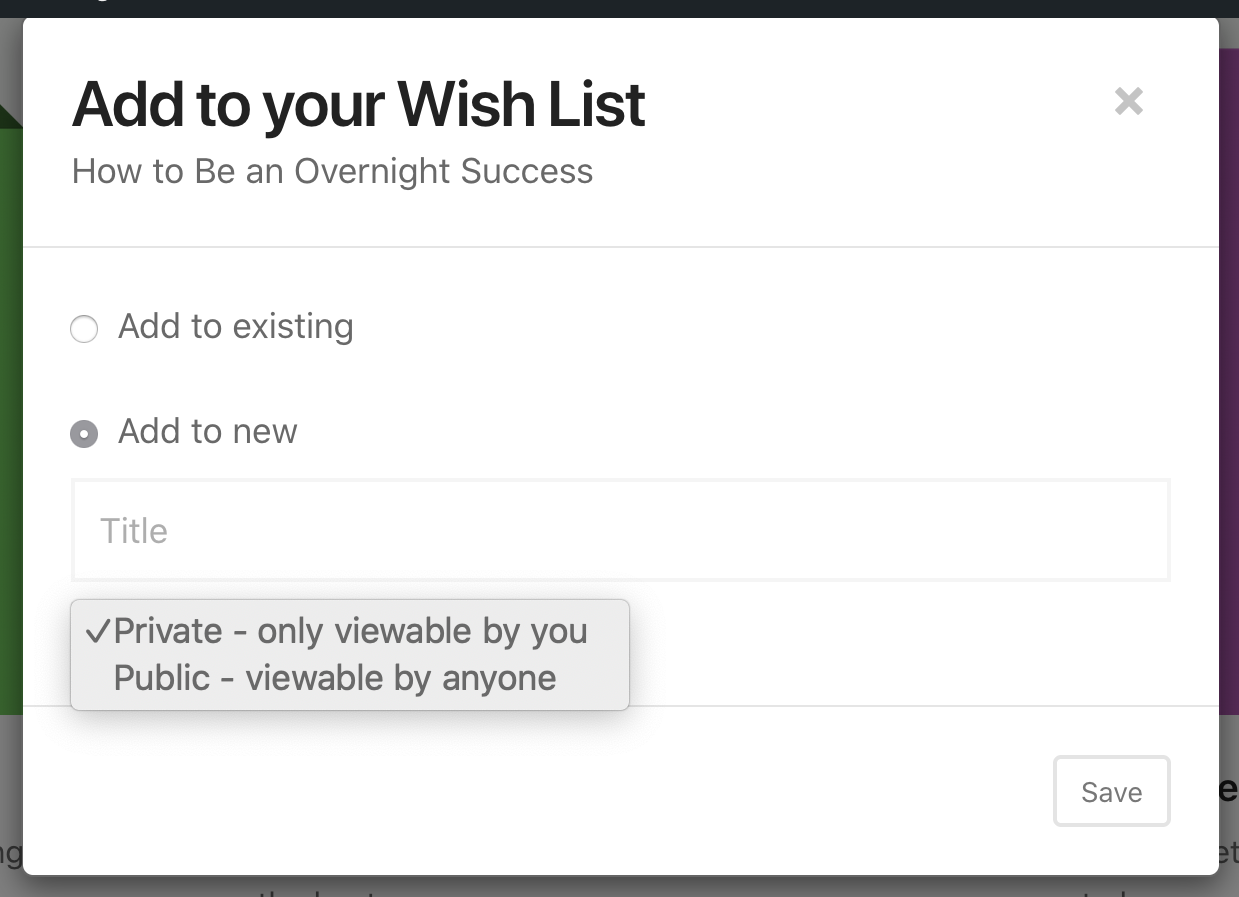Click the Title placeholder text
Image resolution: width=1239 pixels, height=897 pixels.
133,530
